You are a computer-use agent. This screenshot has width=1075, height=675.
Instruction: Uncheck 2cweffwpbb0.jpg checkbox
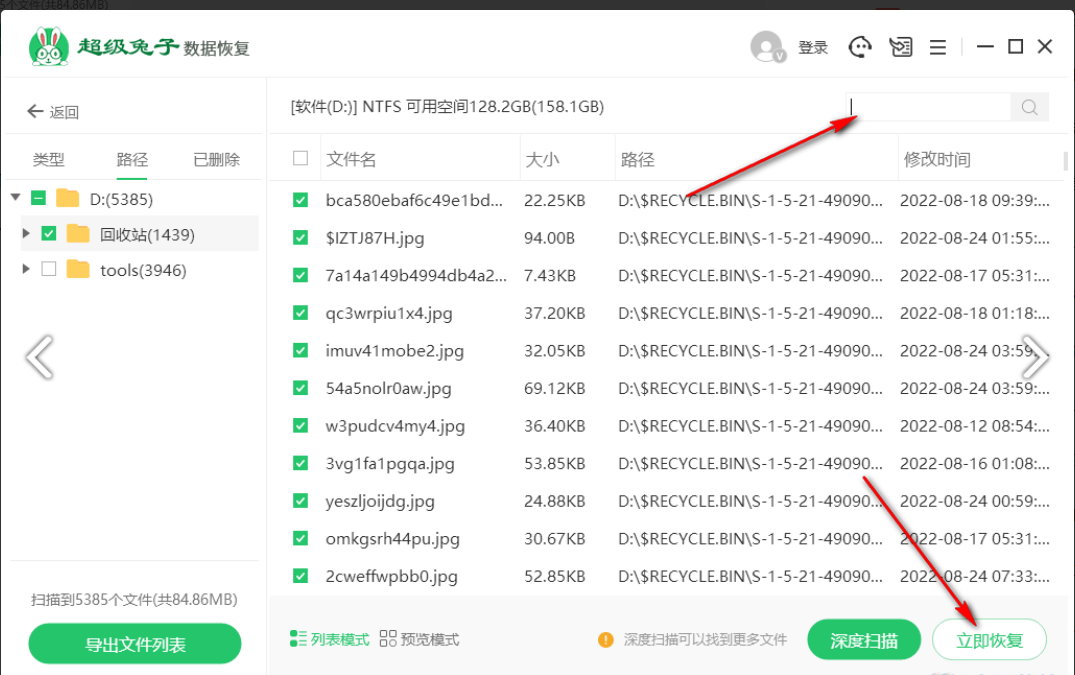(300, 576)
